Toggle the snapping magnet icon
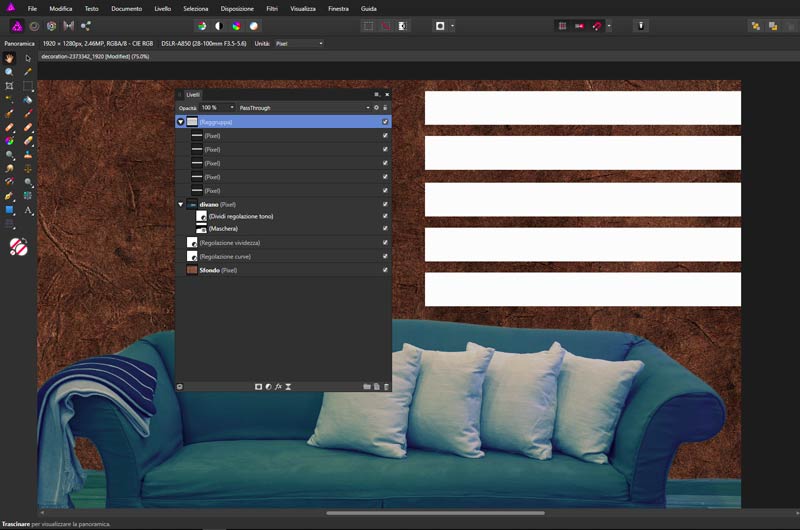The width and height of the screenshot is (800, 530). coord(596,26)
